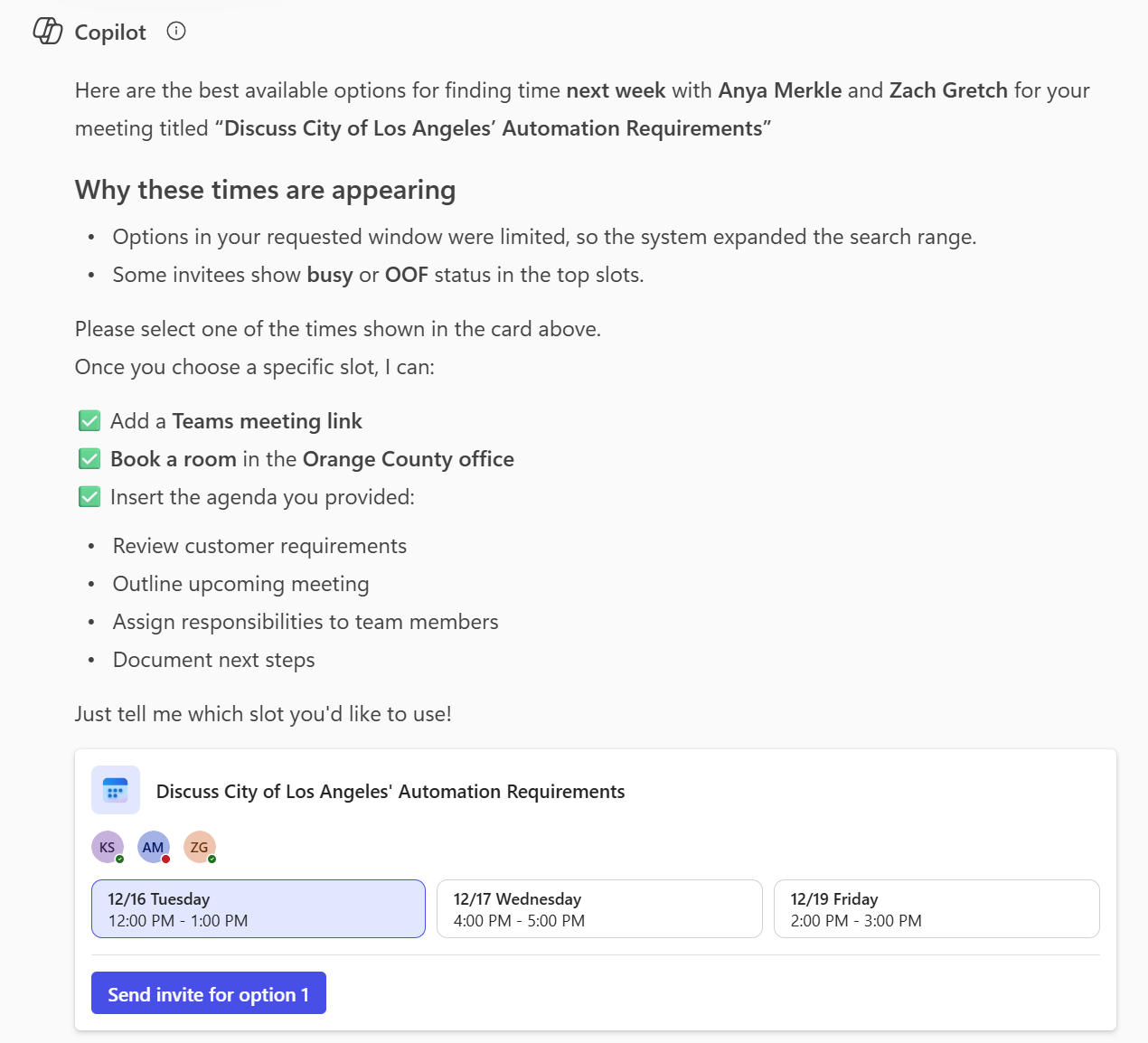Select the ZG attendee avatar
The width and height of the screenshot is (1148, 1043).
pos(200,847)
